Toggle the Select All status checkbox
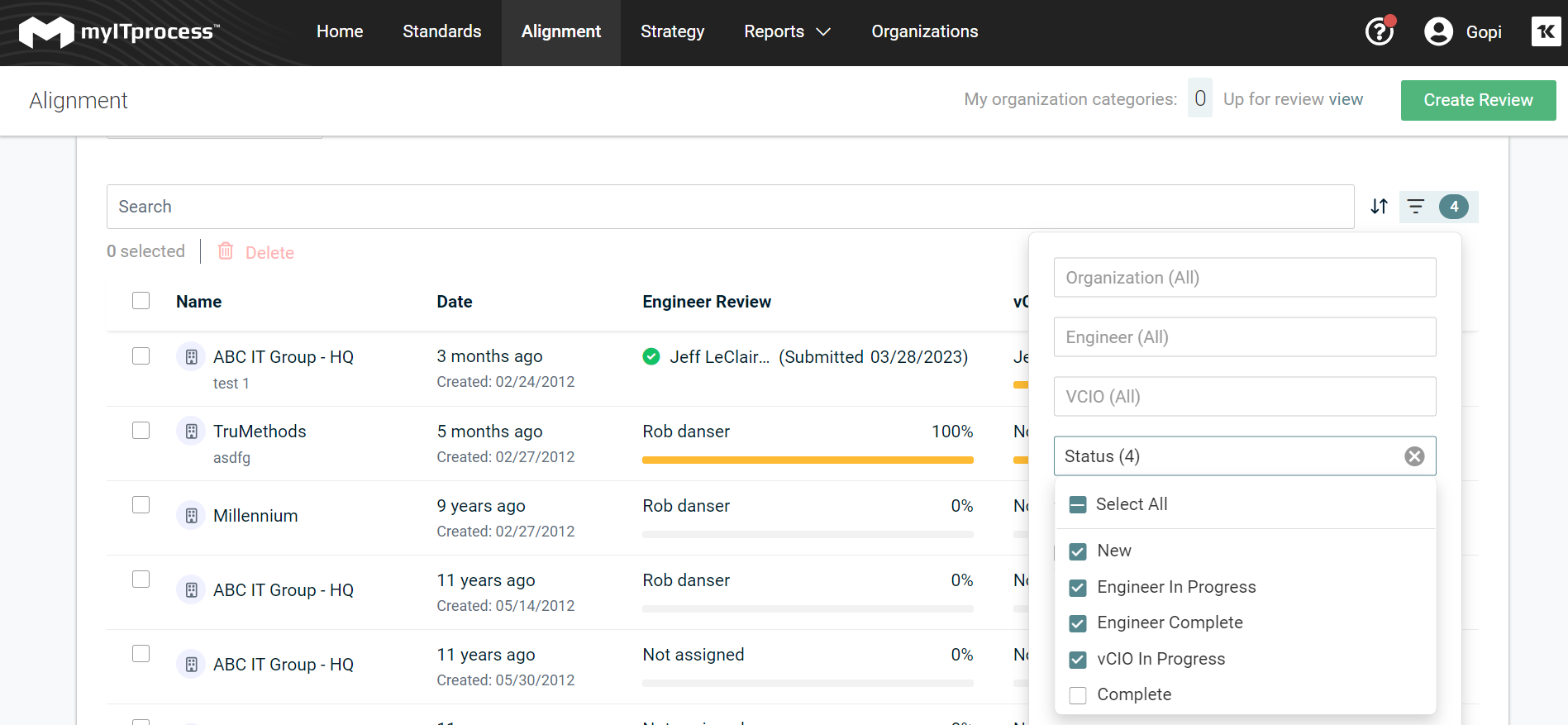 click(1077, 504)
